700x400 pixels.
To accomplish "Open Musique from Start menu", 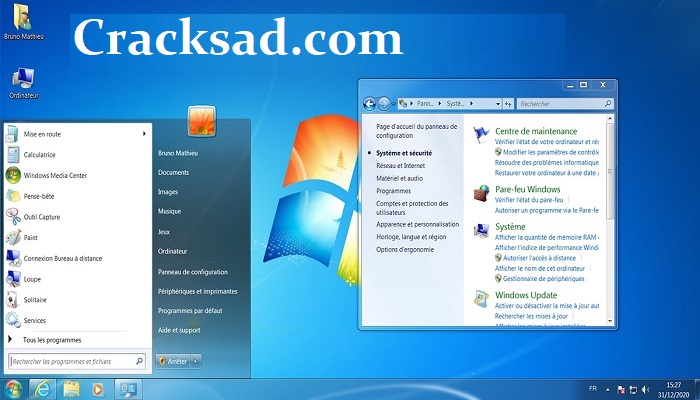I will pyautogui.click(x=169, y=211).
